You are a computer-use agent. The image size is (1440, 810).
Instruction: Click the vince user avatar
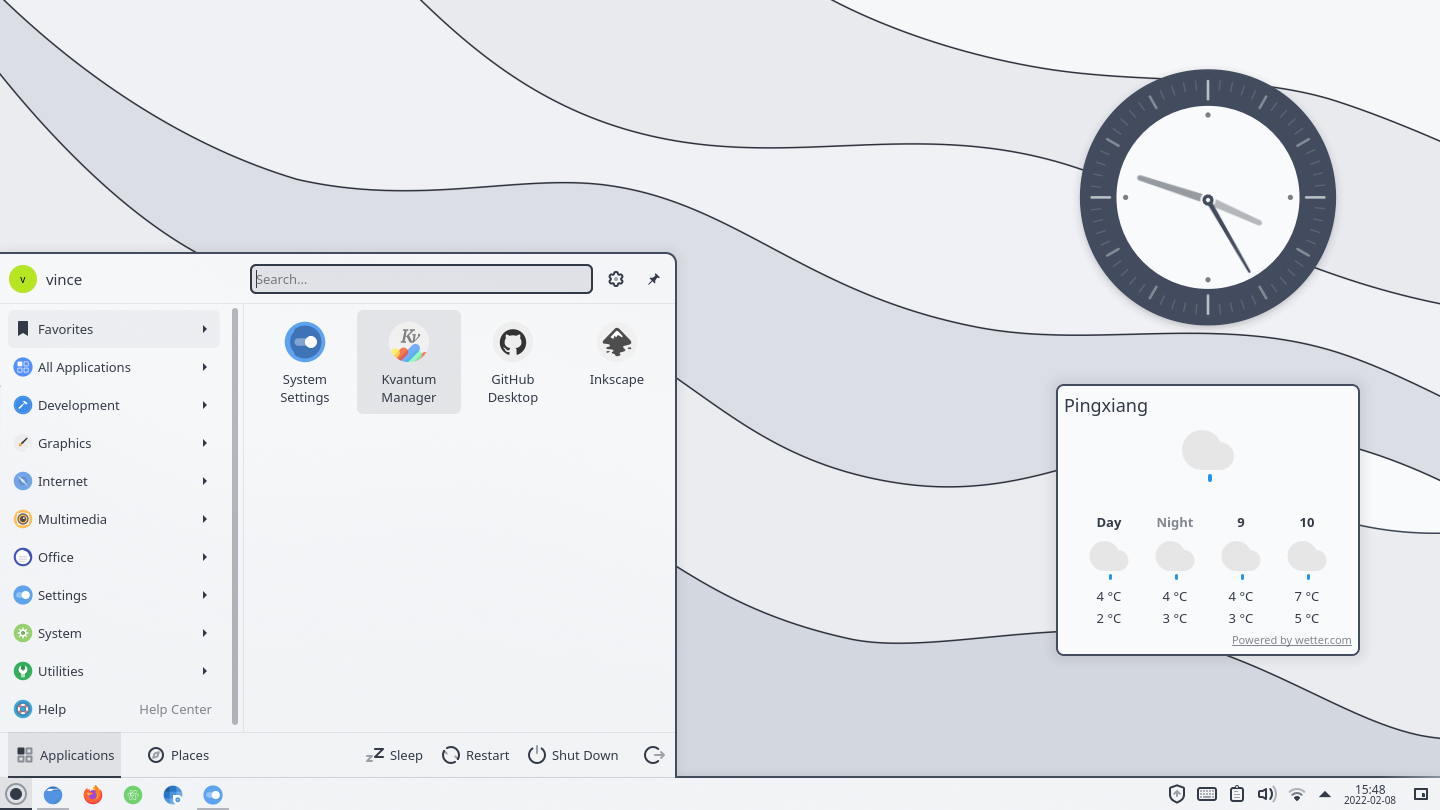click(x=23, y=279)
